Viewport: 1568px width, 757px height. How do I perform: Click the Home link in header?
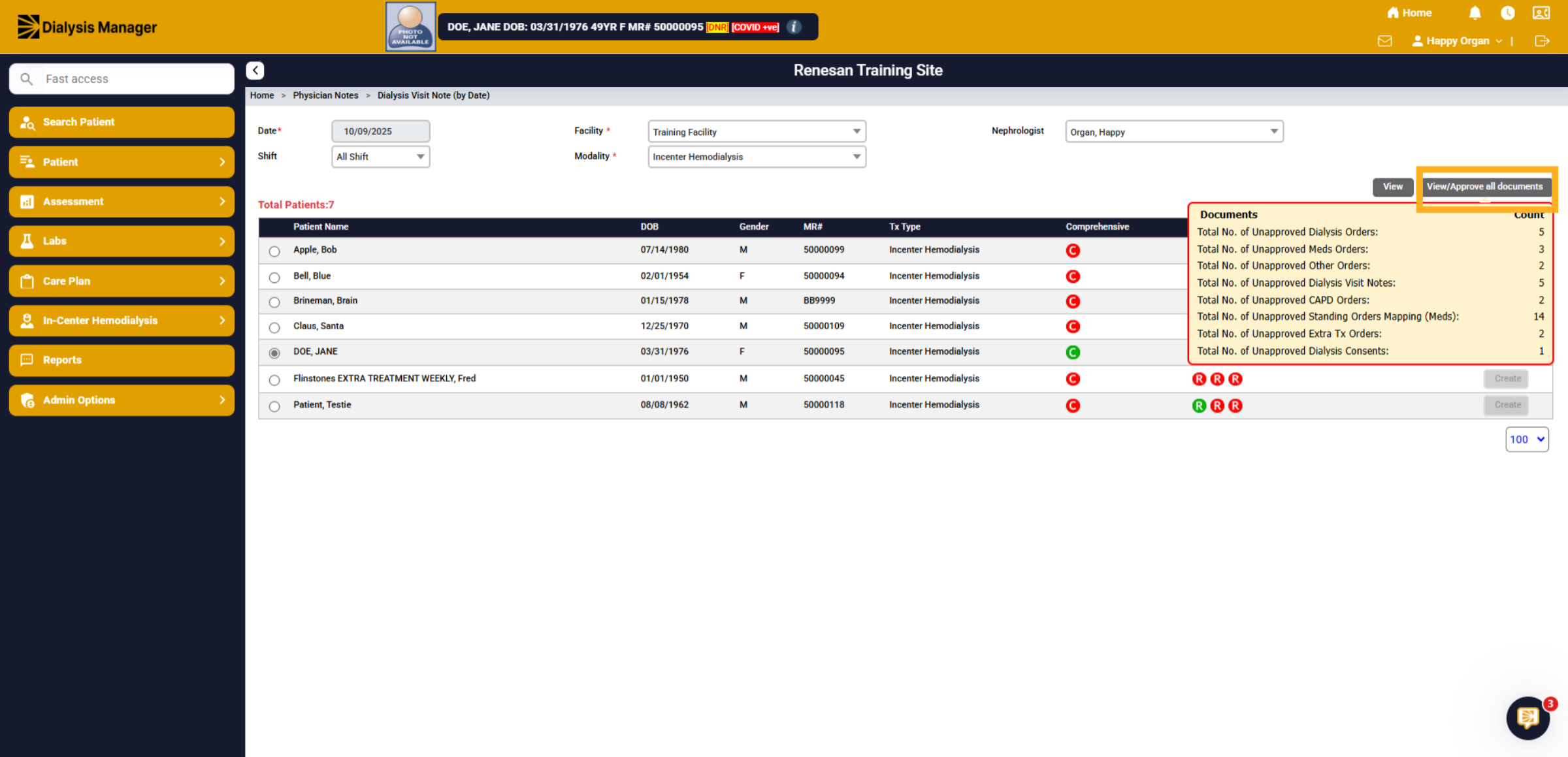1409,13
